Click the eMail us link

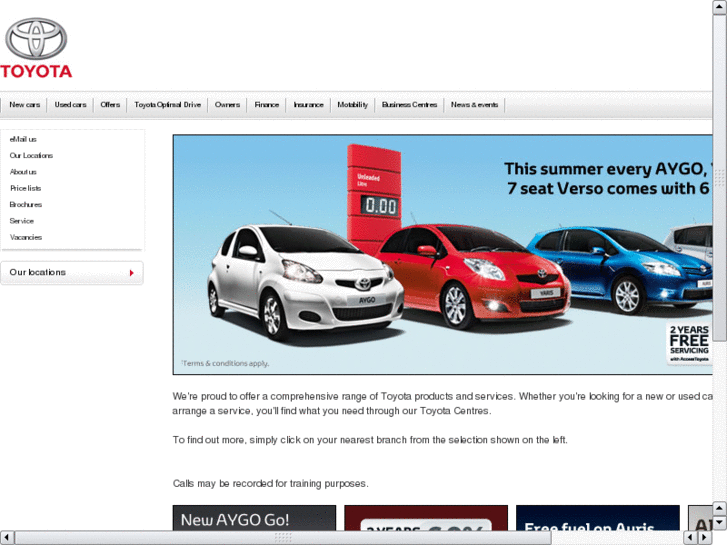pos(23,139)
